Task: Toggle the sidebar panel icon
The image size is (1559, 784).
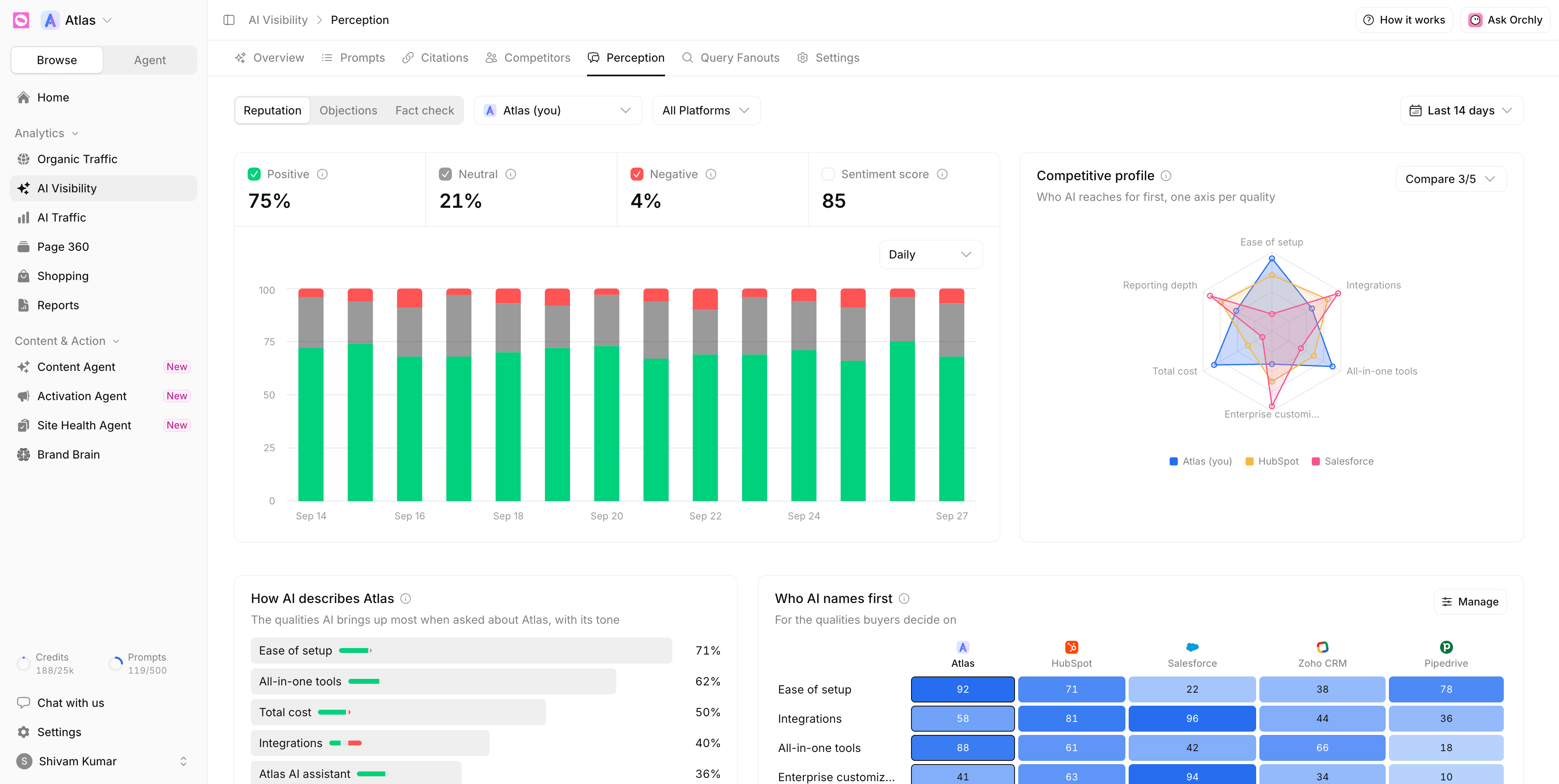Action: (229, 20)
